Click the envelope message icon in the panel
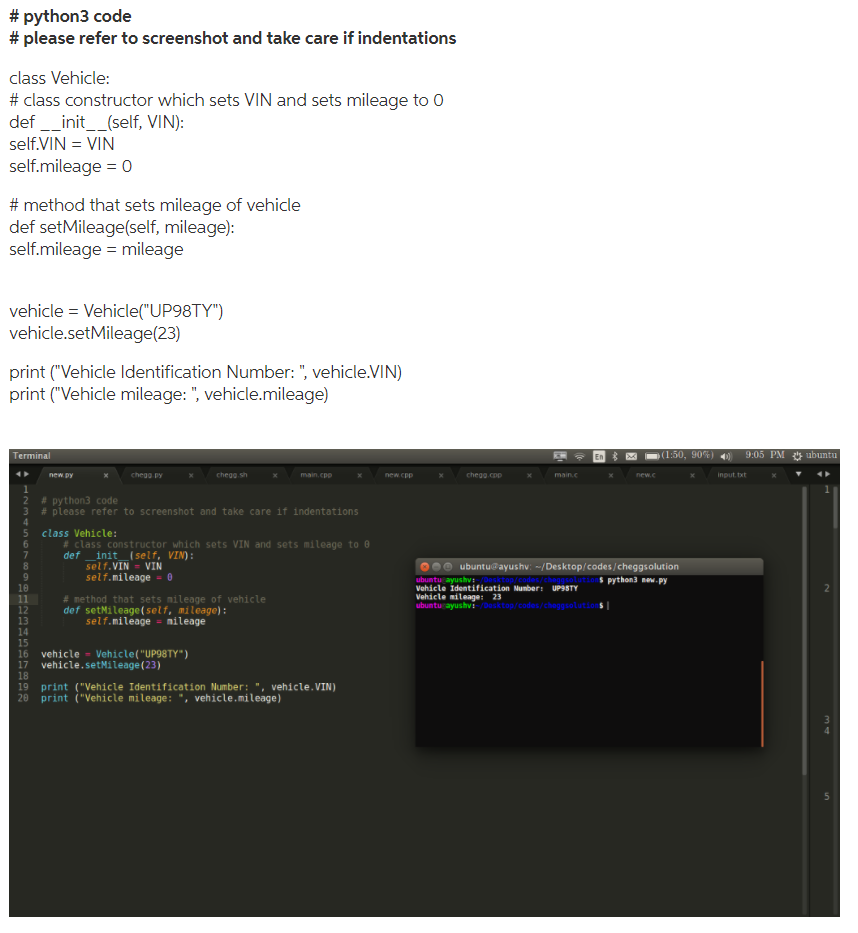This screenshot has height=933, width=858. 633,455
